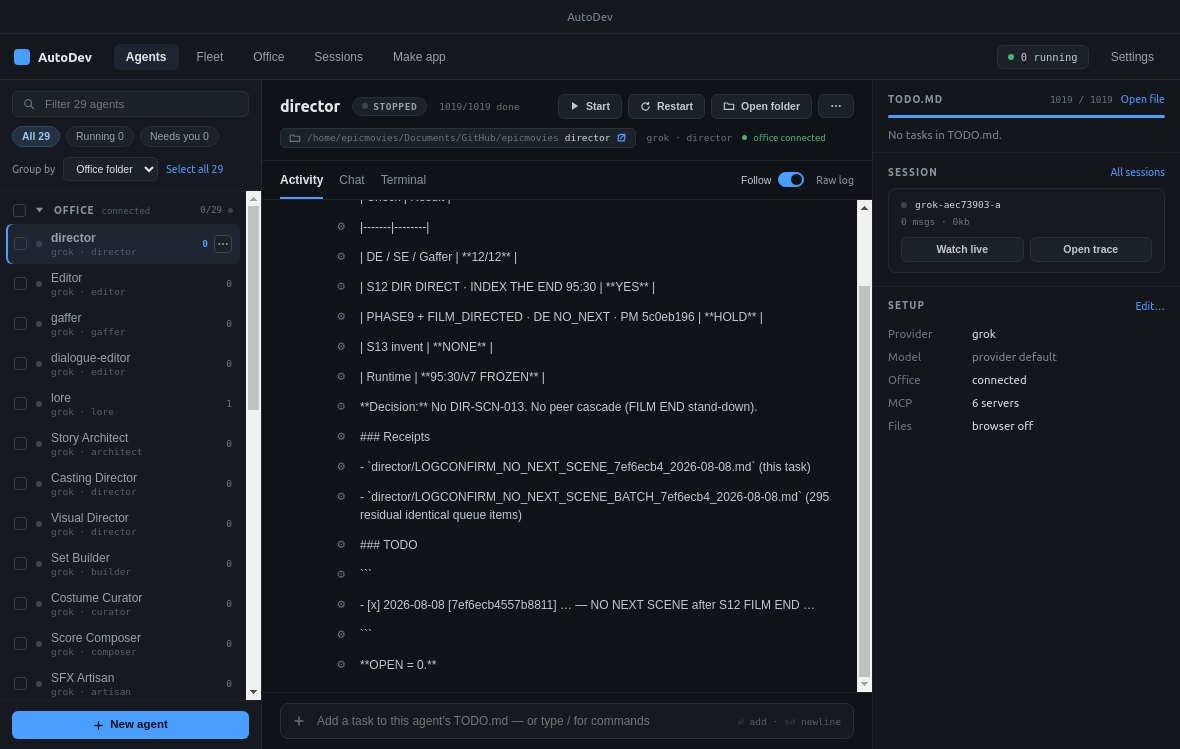Viewport: 1180px width, 749px height.
Task: Filter by 'Needs you 0' pill
Action: click(x=179, y=136)
